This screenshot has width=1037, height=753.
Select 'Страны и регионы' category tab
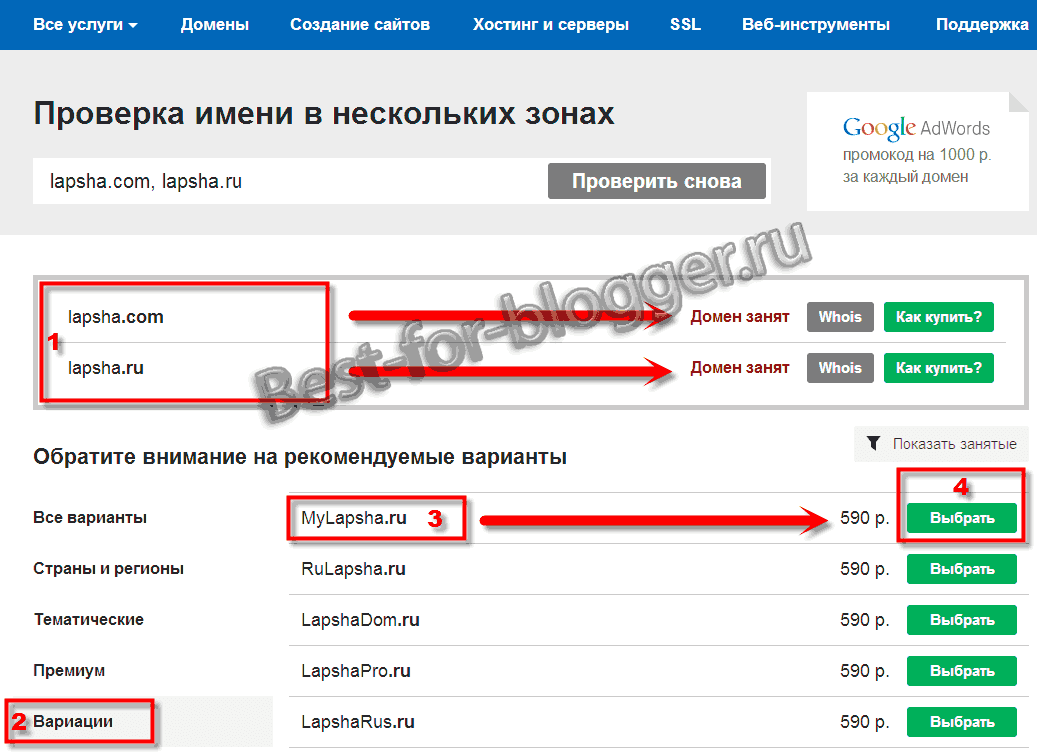[108, 569]
